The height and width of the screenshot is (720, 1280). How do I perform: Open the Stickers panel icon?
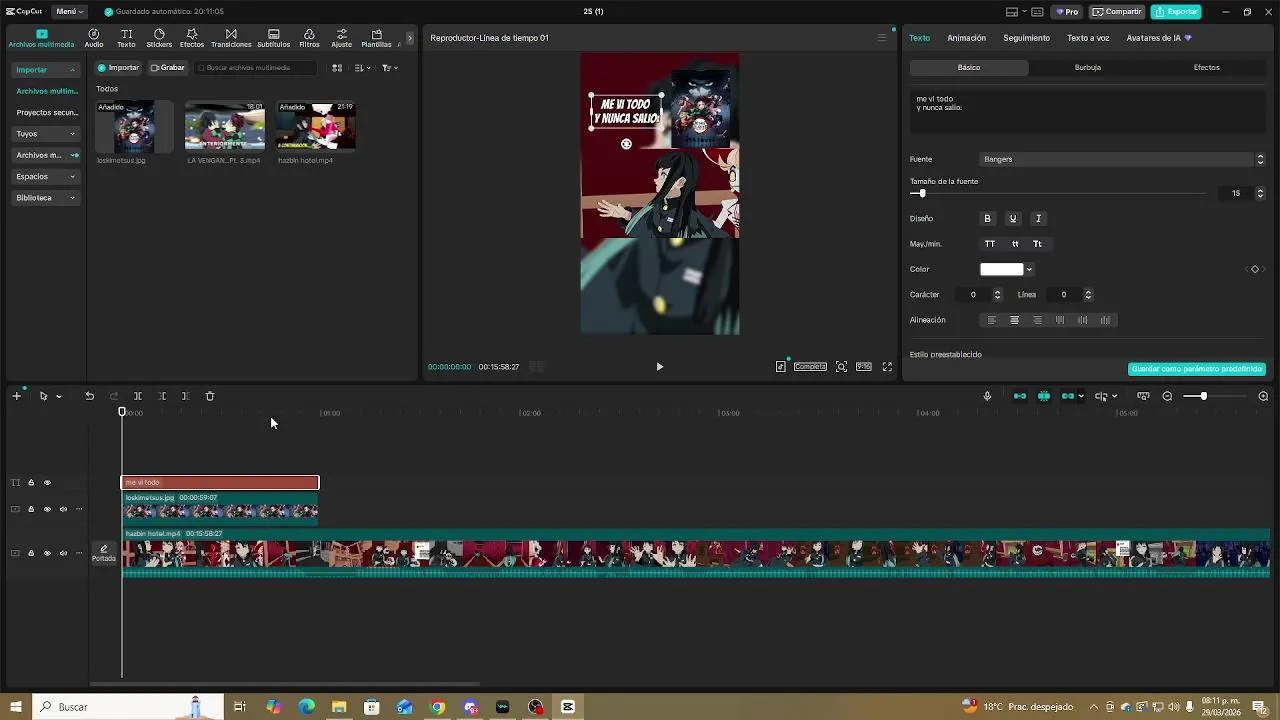[x=159, y=38]
